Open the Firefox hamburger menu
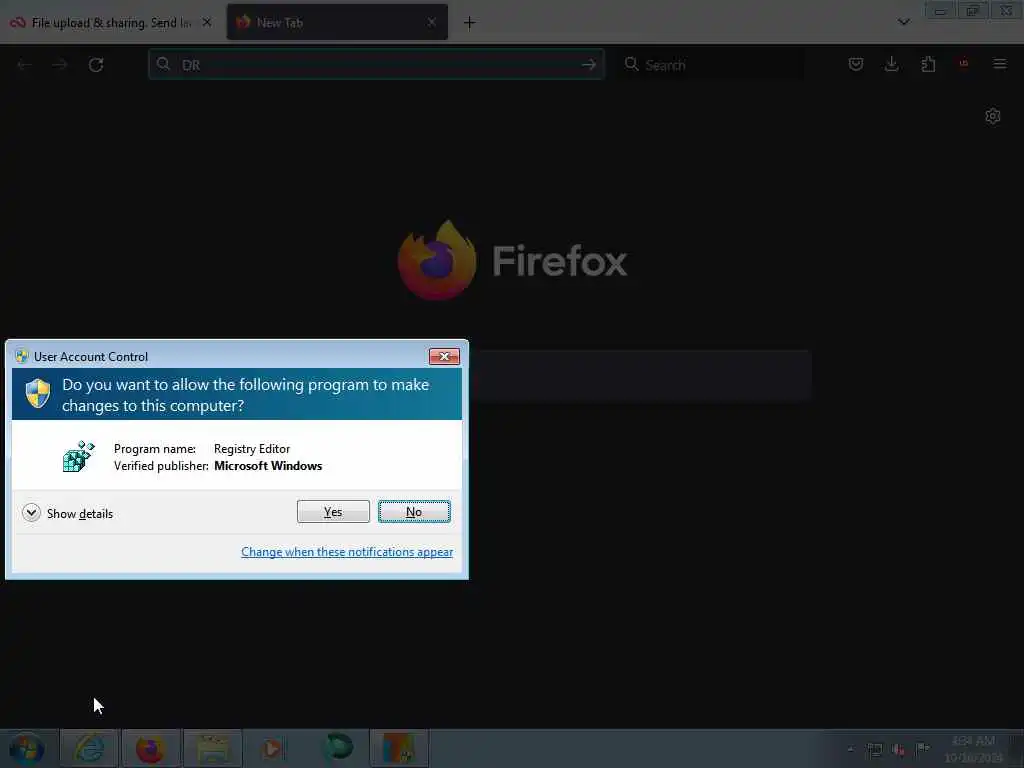 (1000, 64)
